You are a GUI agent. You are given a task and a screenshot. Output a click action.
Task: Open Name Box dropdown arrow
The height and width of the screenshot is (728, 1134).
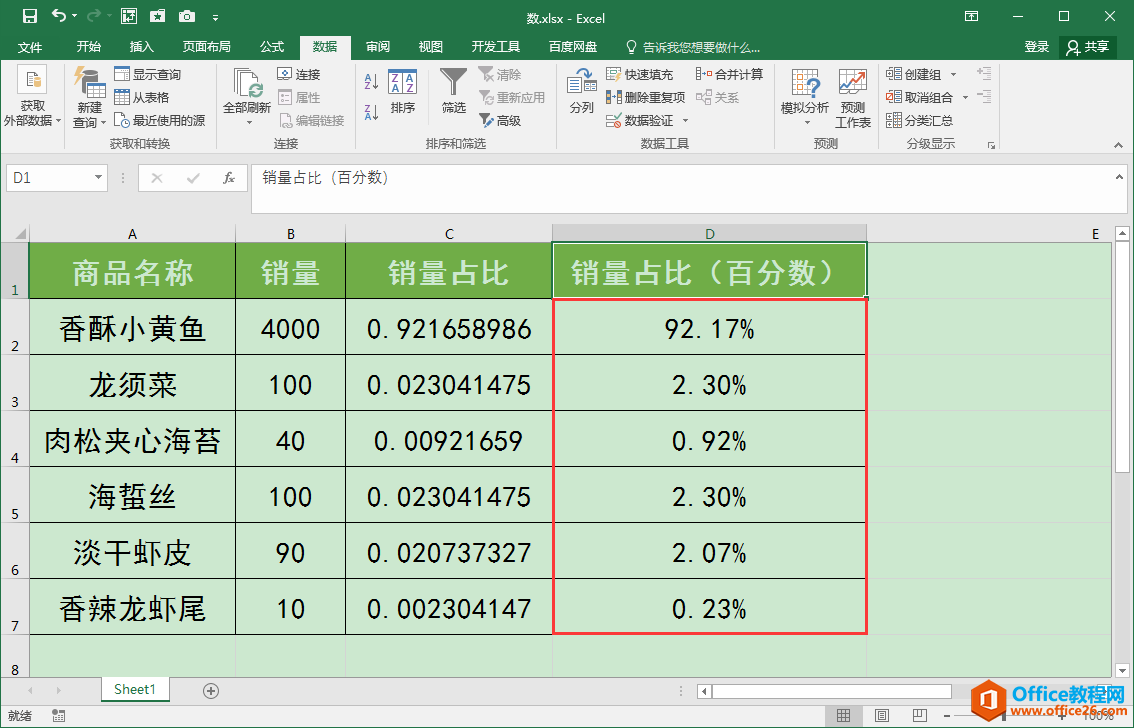click(x=98, y=178)
